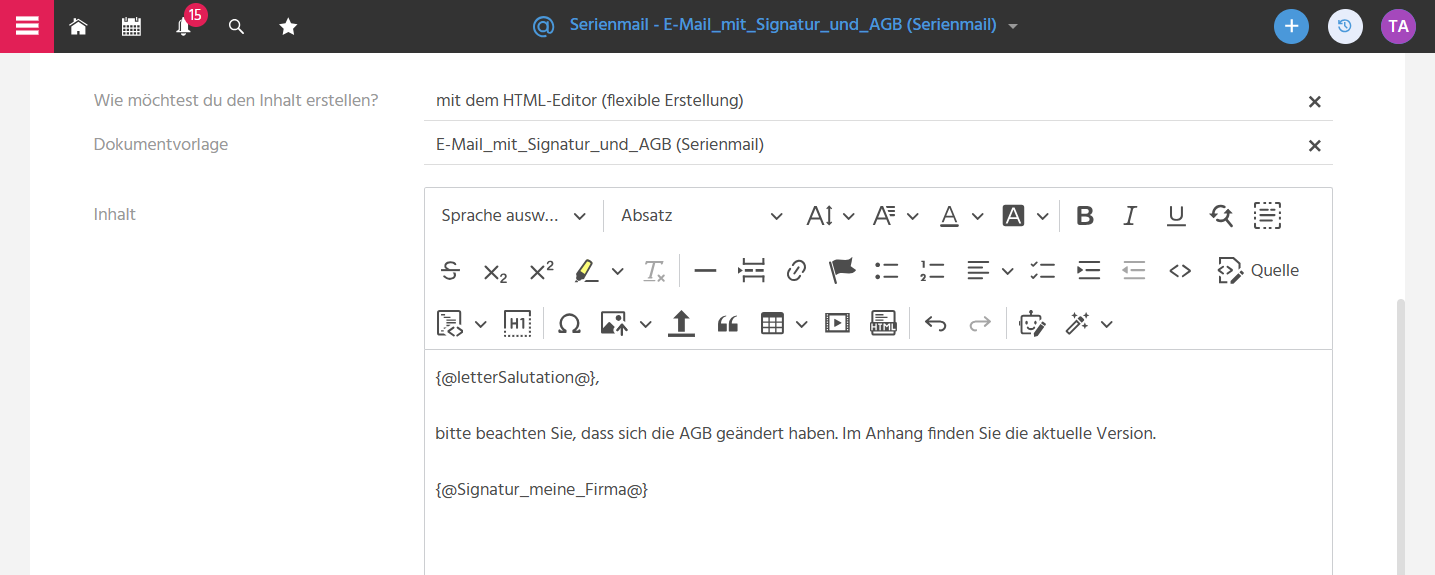Screen dimensions: 1435x575
Task: Open font background color dropdown
Action: (x=1025, y=215)
